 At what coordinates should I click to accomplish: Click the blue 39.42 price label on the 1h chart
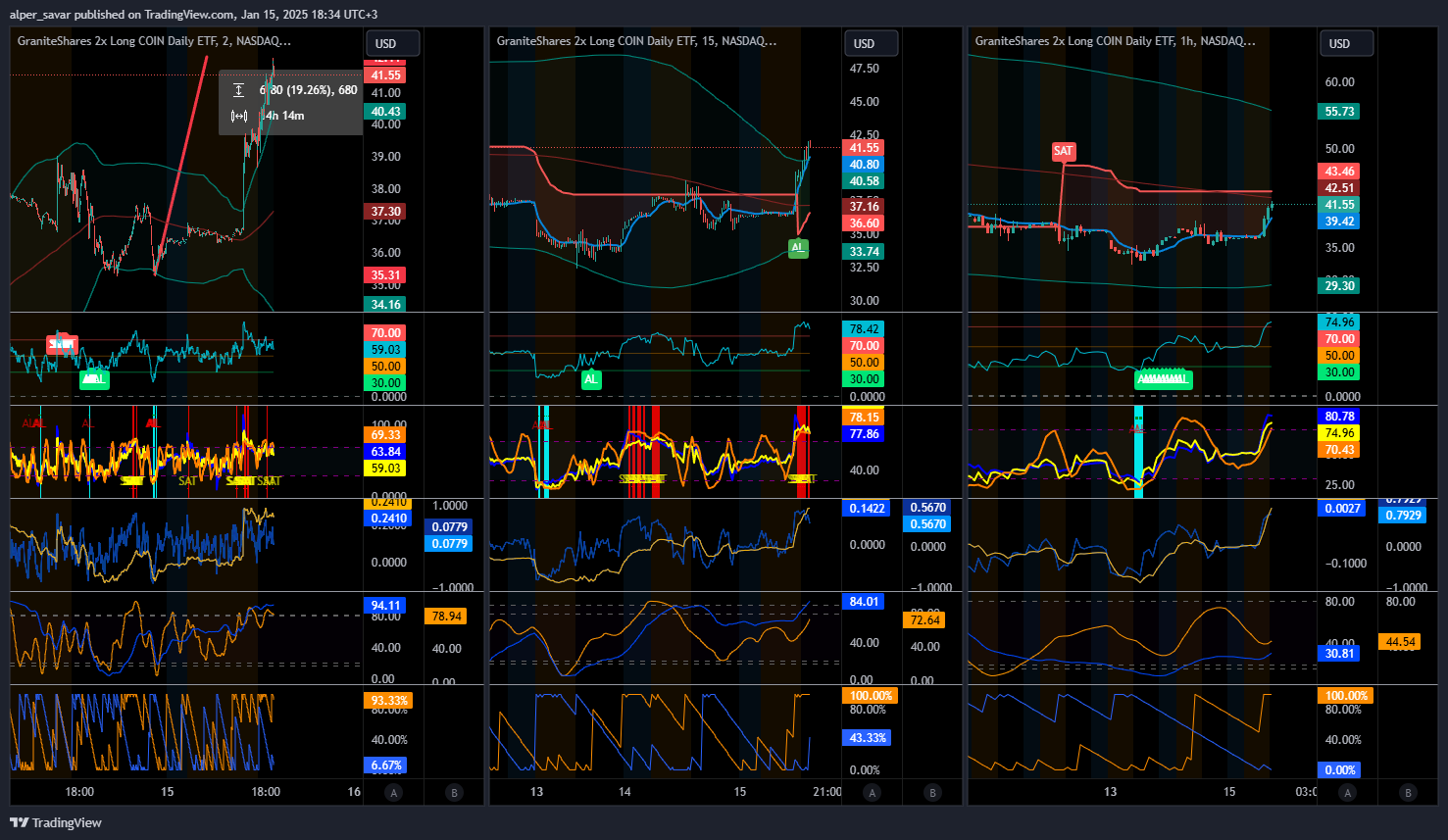click(1339, 222)
